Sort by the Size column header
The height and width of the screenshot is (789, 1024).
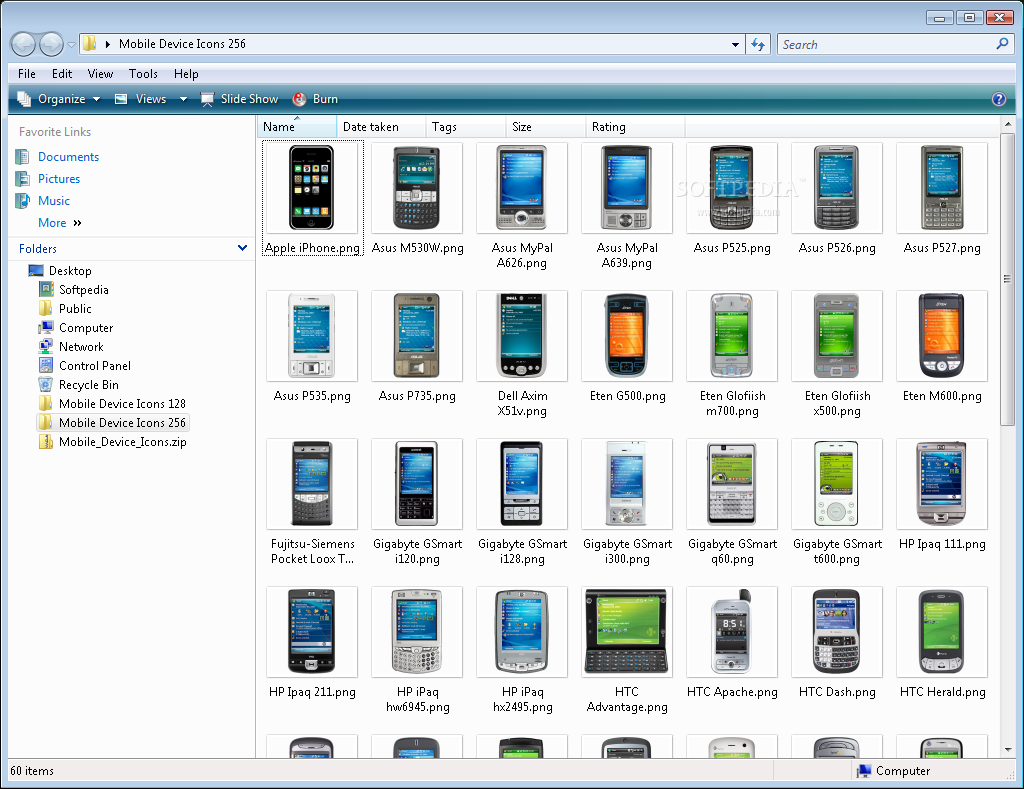pyautogui.click(x=545, y=127)
